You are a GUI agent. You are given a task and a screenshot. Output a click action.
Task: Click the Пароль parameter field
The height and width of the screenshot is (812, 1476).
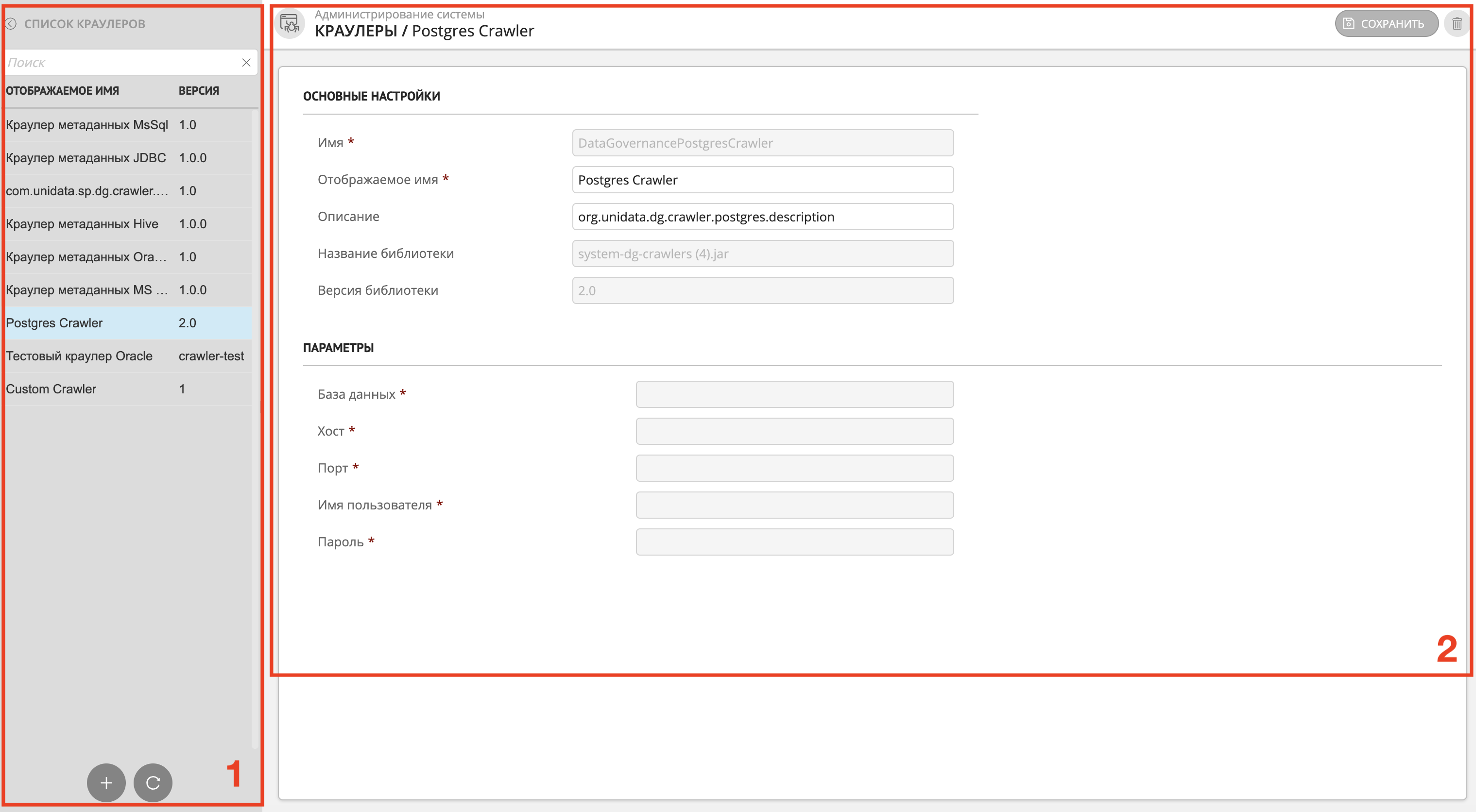click(794, 541)
